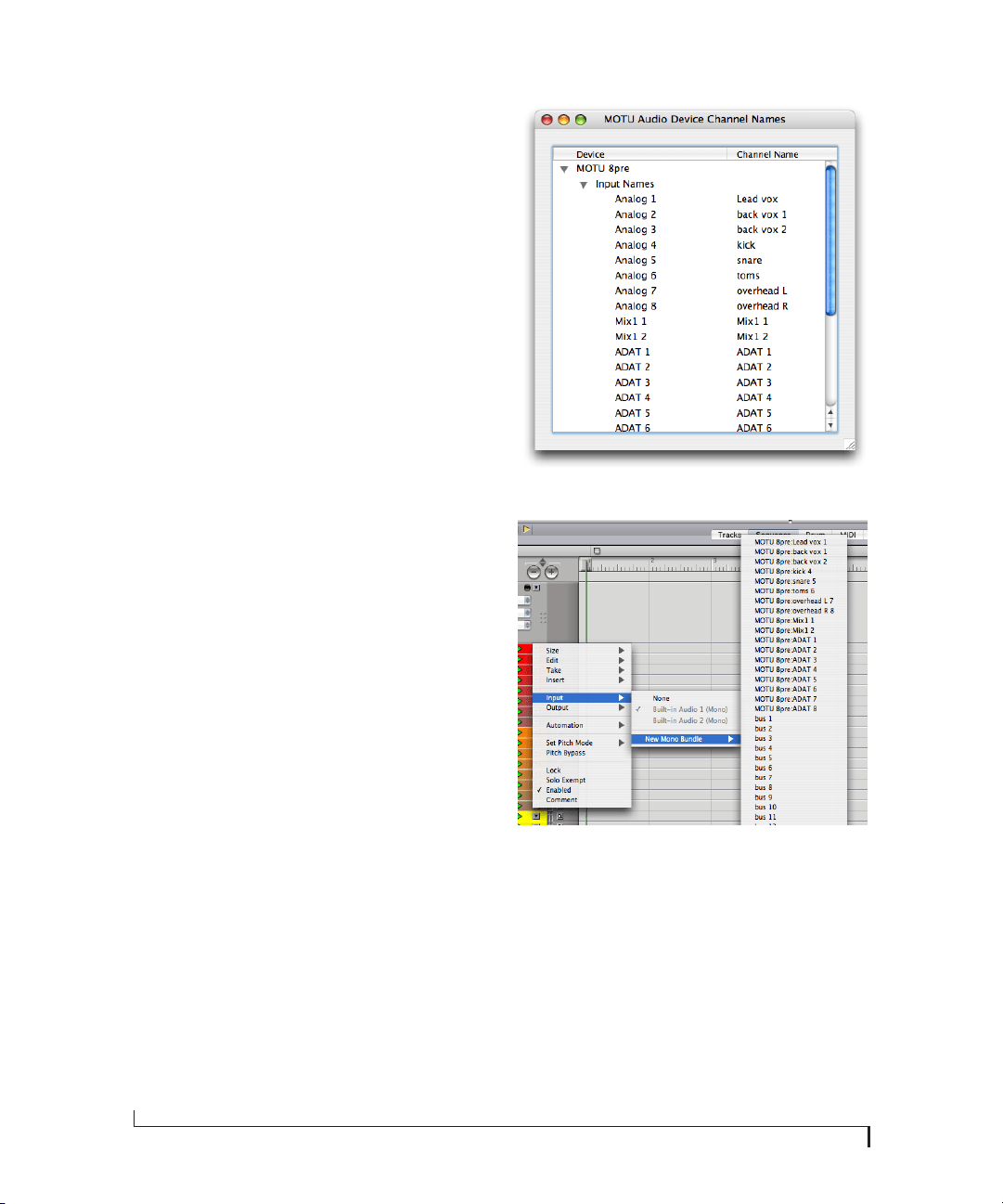Choose MOTU 8pre:Lead vox 1 input
Viewport: 1003px width, 1204px height.
point(794,542)
